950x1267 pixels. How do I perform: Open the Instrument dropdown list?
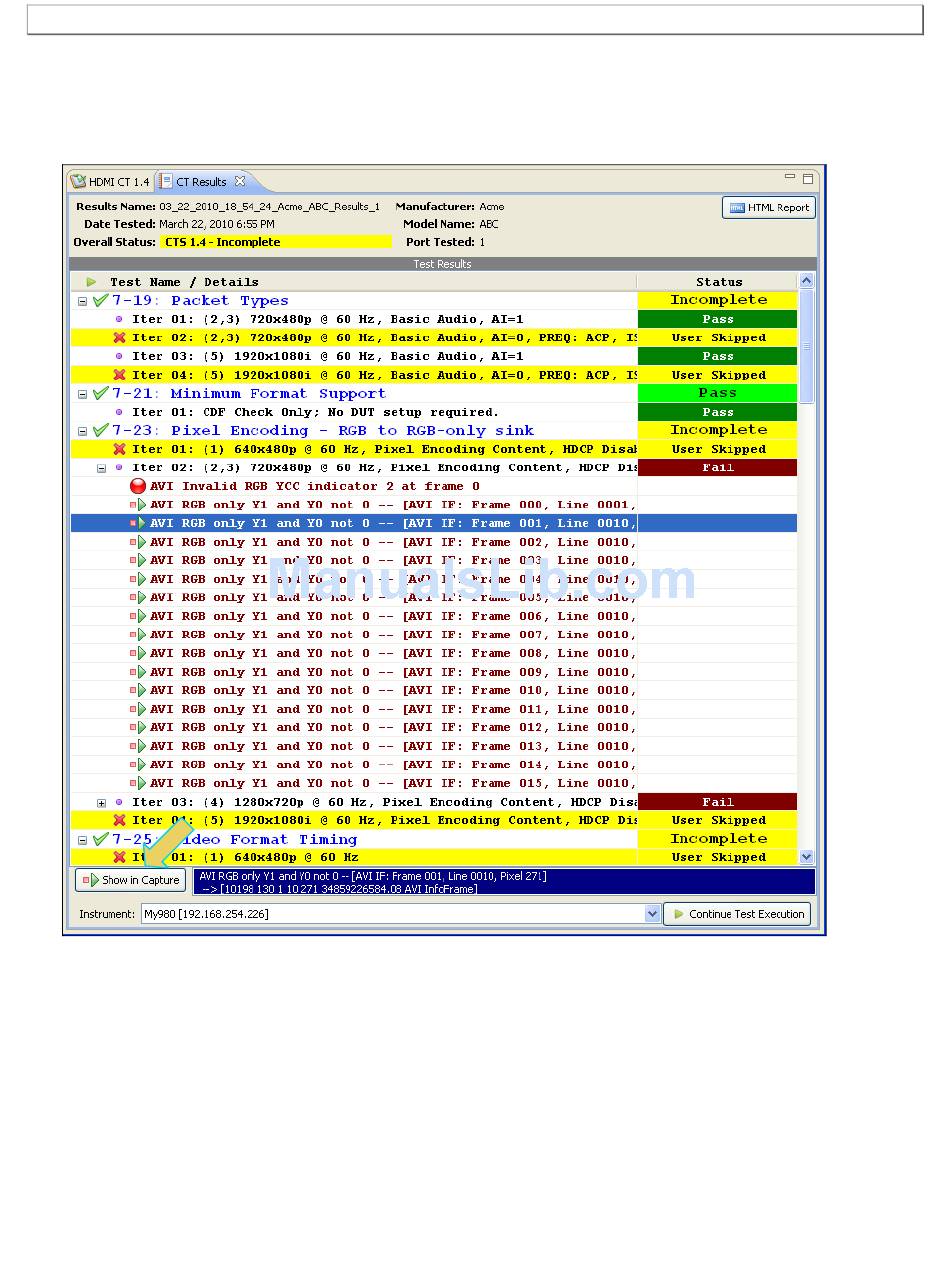(x=652, y=914)
